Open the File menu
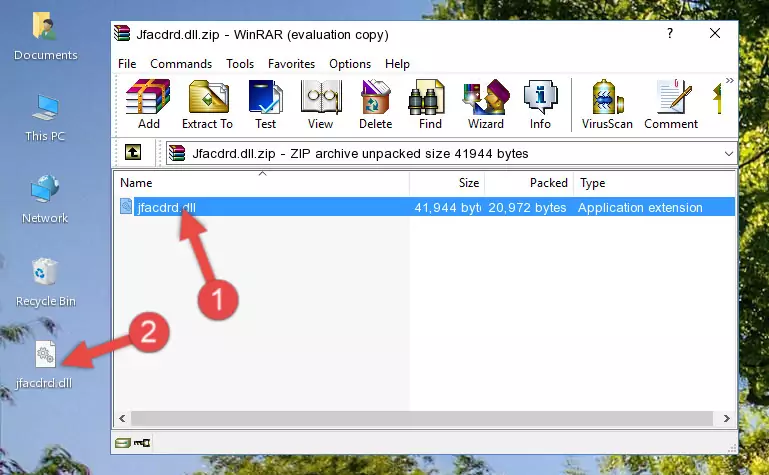Image resolution: width=769 pixels, height=475 pixels. click(127, 64)
